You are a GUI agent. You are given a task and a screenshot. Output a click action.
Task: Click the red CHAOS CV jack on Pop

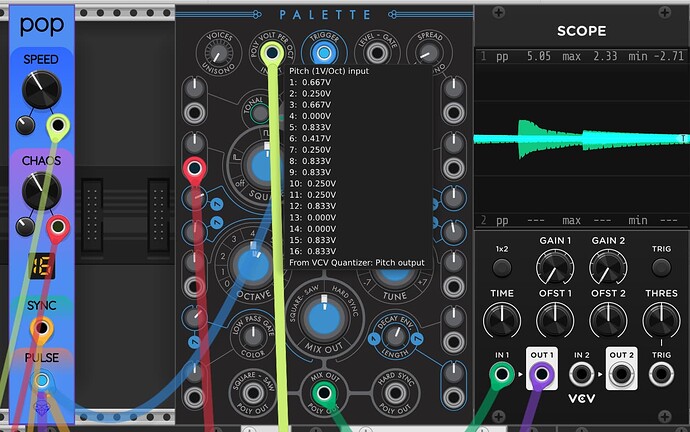coord(58,227)
